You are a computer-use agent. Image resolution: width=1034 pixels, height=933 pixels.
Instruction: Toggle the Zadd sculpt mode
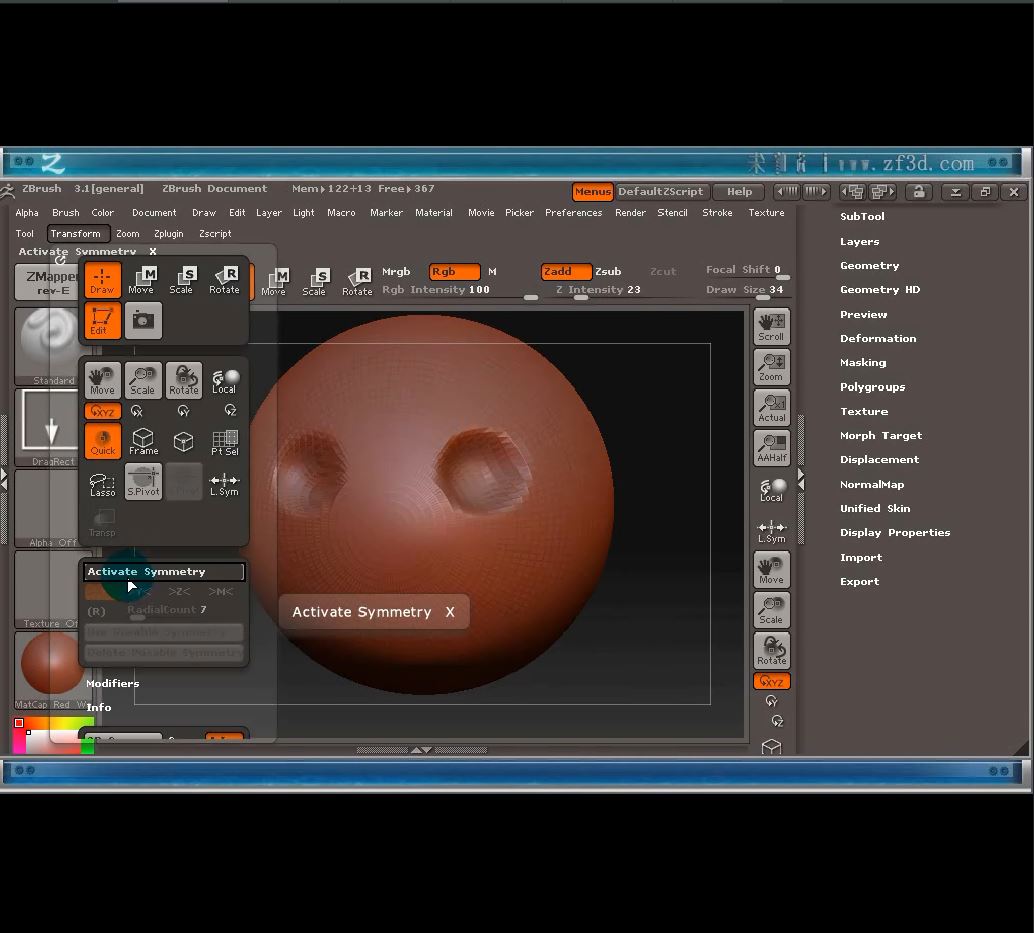(566, 272)
